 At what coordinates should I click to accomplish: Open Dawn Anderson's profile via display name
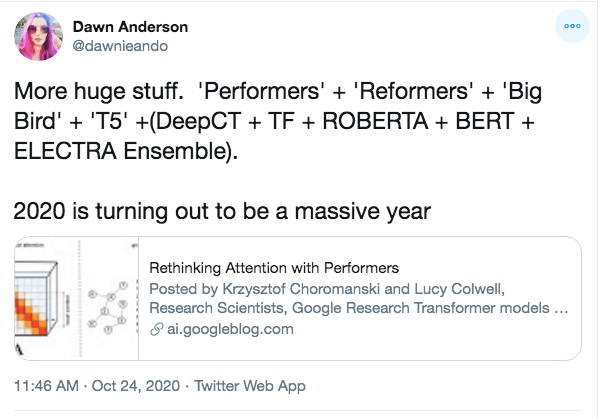(x=130, y=27)
